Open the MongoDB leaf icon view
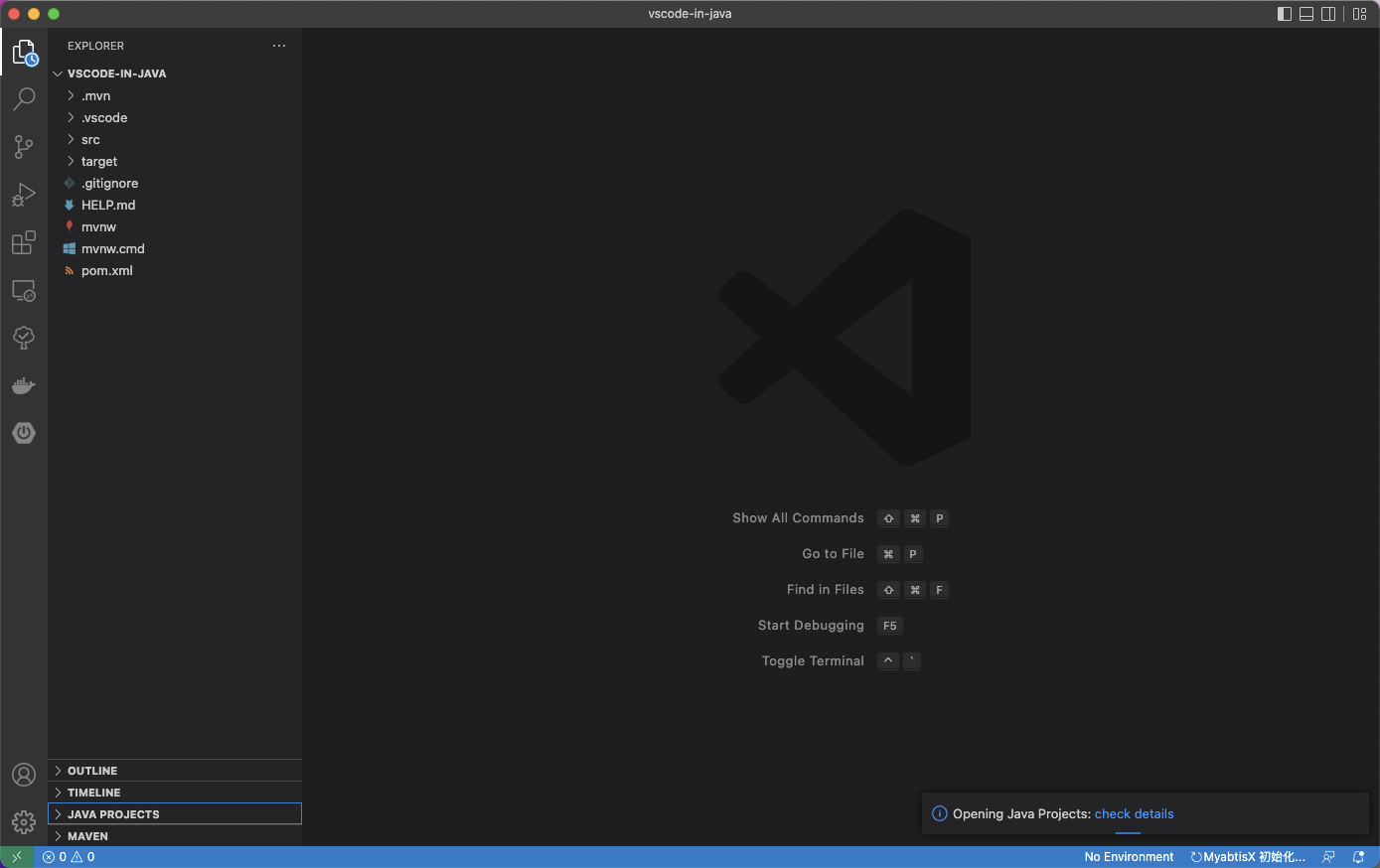Image resolution: width=1380 pixels, height=868 pixels. (x=24, y=338)
